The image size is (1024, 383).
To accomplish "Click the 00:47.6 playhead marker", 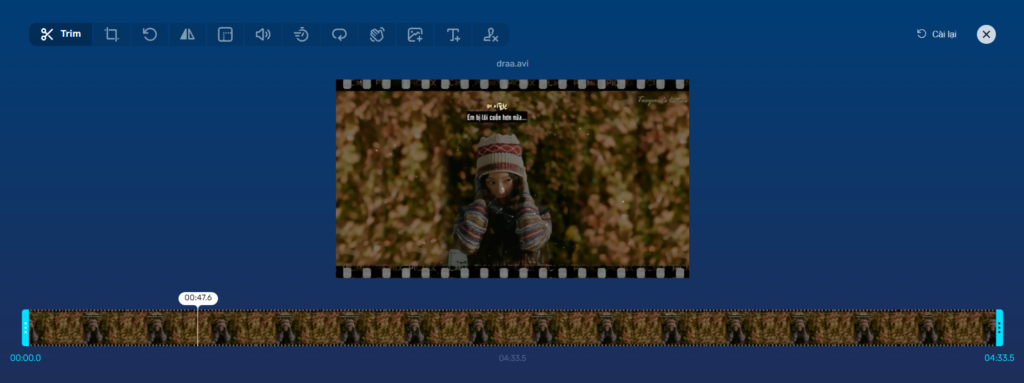I will tap(198, 298).
